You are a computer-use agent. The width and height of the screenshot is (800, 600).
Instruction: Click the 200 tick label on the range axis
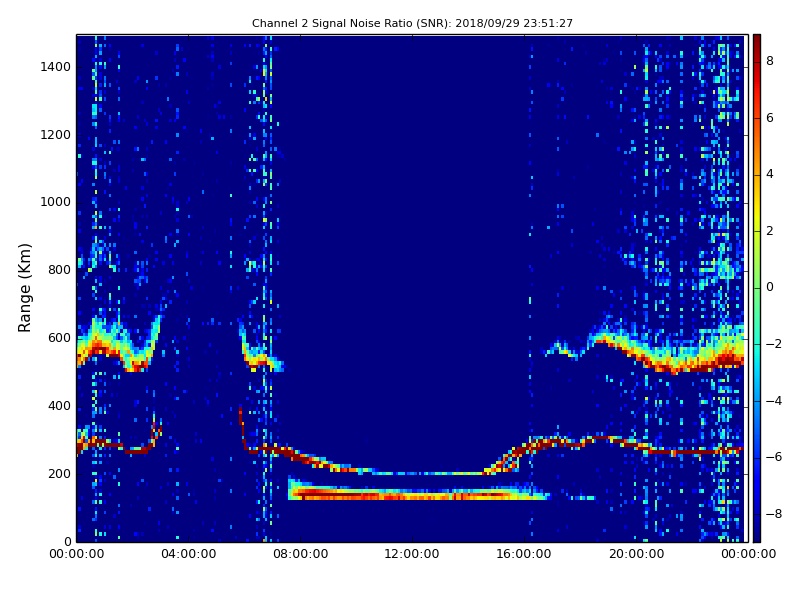point(59,473)
